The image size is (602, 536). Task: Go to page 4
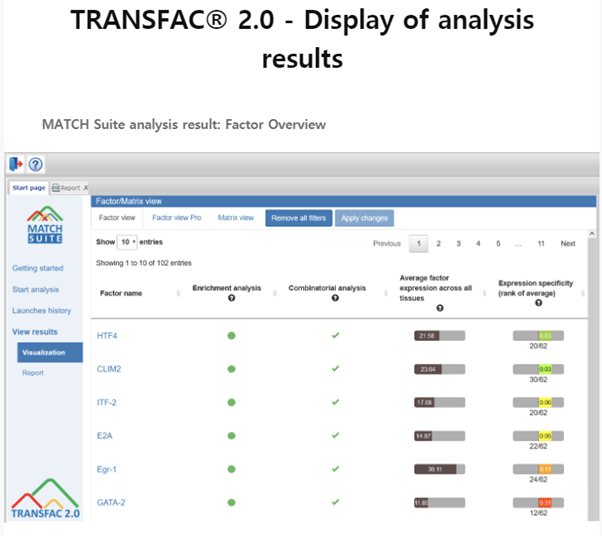(478, 243)
